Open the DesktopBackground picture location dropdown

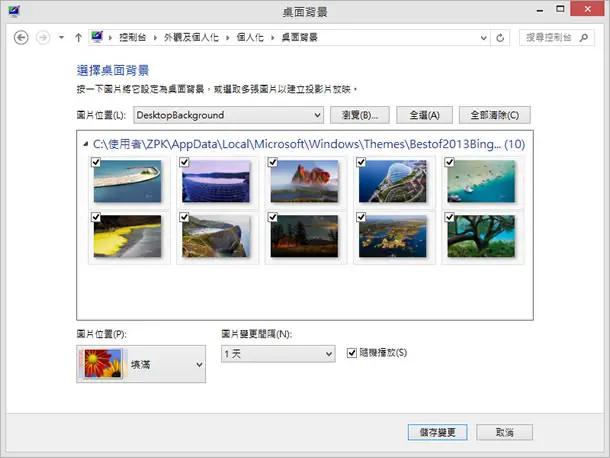228,115
